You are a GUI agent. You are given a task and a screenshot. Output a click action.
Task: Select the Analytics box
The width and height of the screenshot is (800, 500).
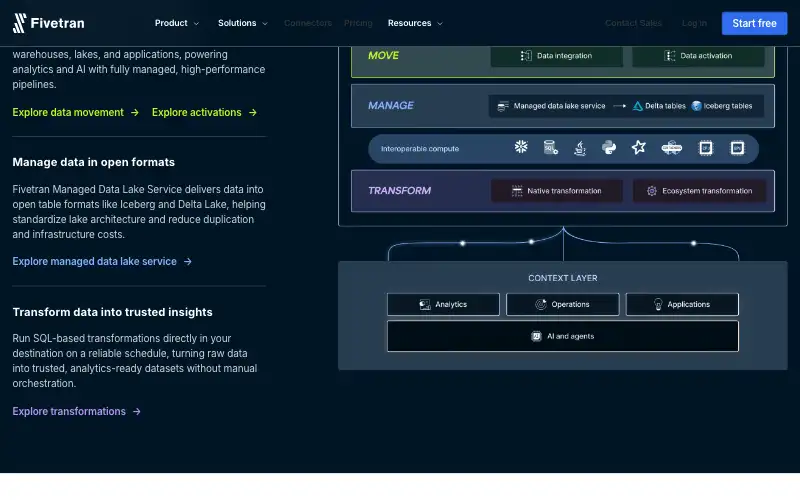tap(443, 304)
